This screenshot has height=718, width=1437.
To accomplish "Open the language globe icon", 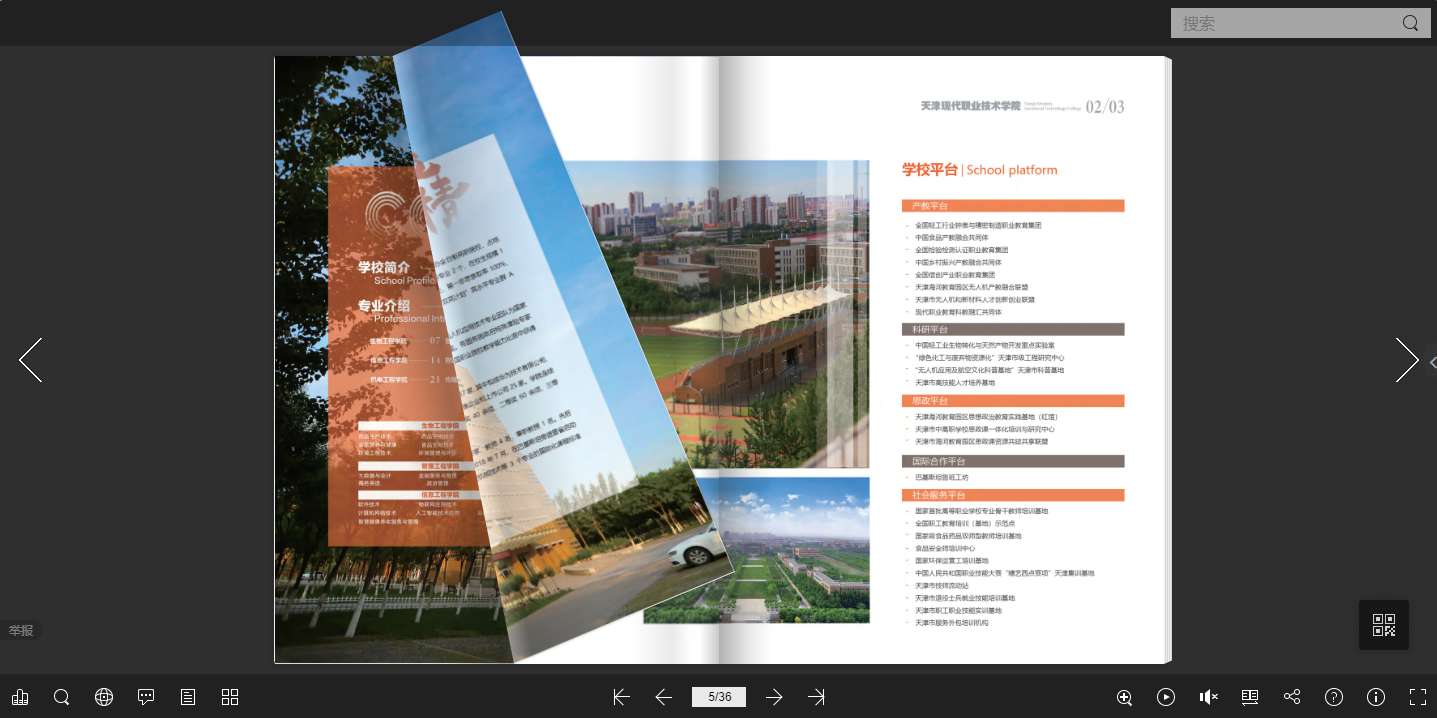I will [x=104, y=697].
